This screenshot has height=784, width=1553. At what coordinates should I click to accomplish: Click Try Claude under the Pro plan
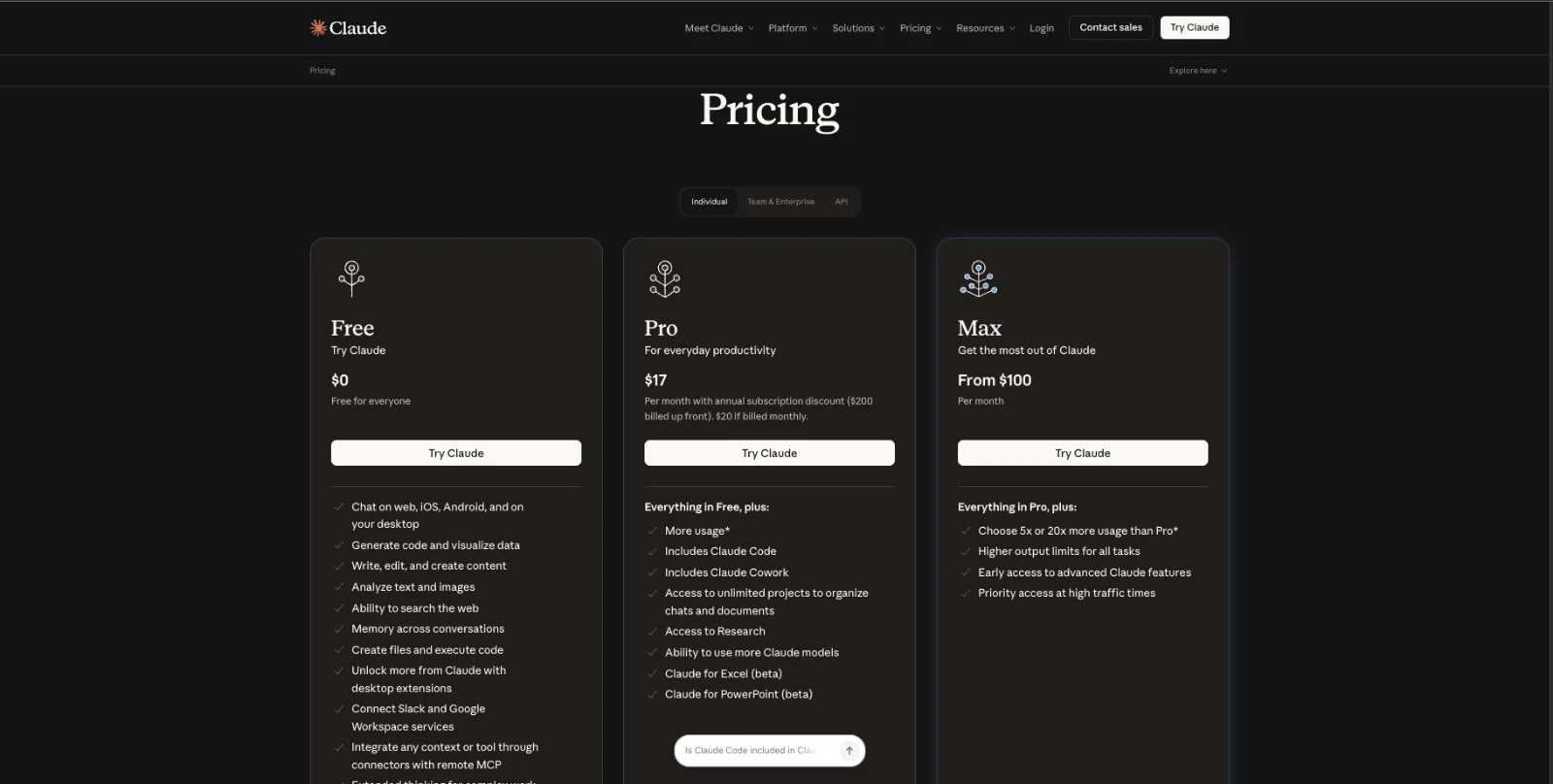click(x=769, y=453)
